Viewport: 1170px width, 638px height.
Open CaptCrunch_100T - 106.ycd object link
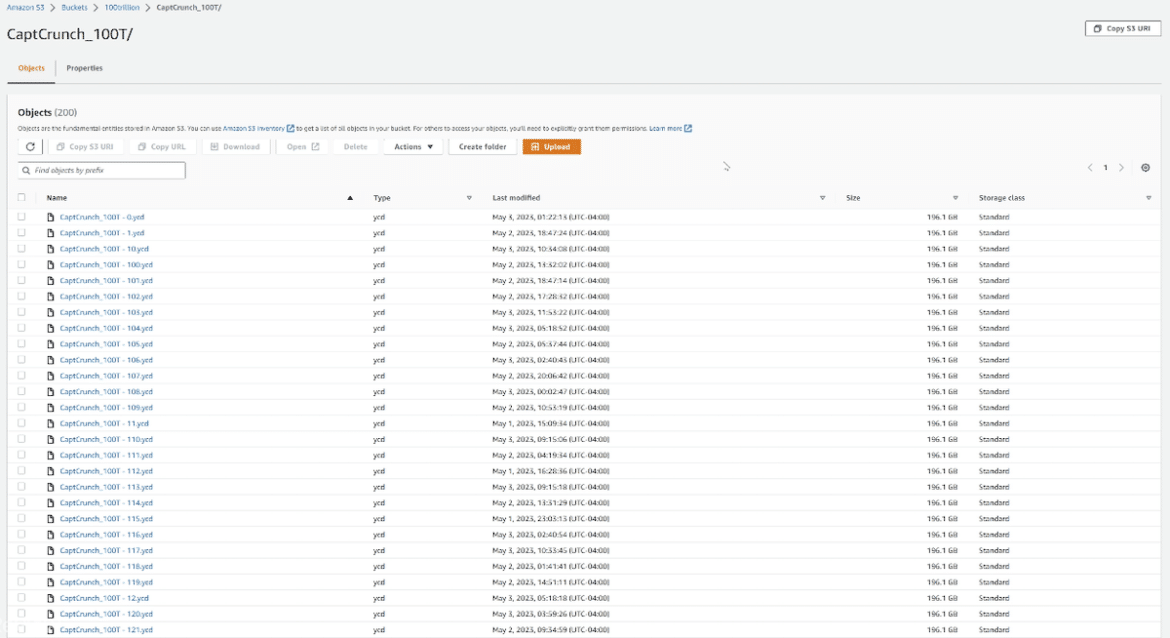point(106,360)
